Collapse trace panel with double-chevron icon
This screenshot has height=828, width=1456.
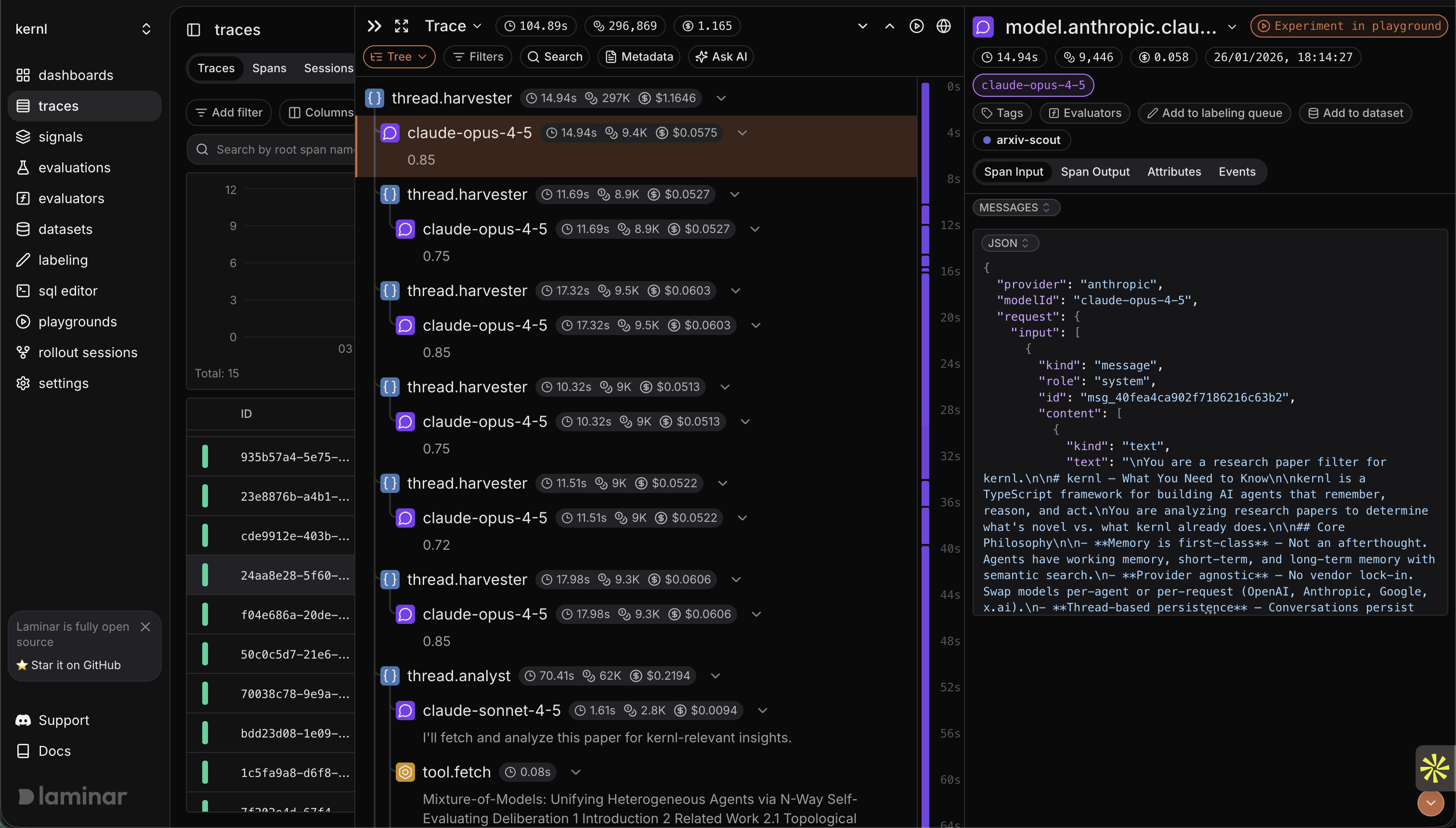pos(374,26)
